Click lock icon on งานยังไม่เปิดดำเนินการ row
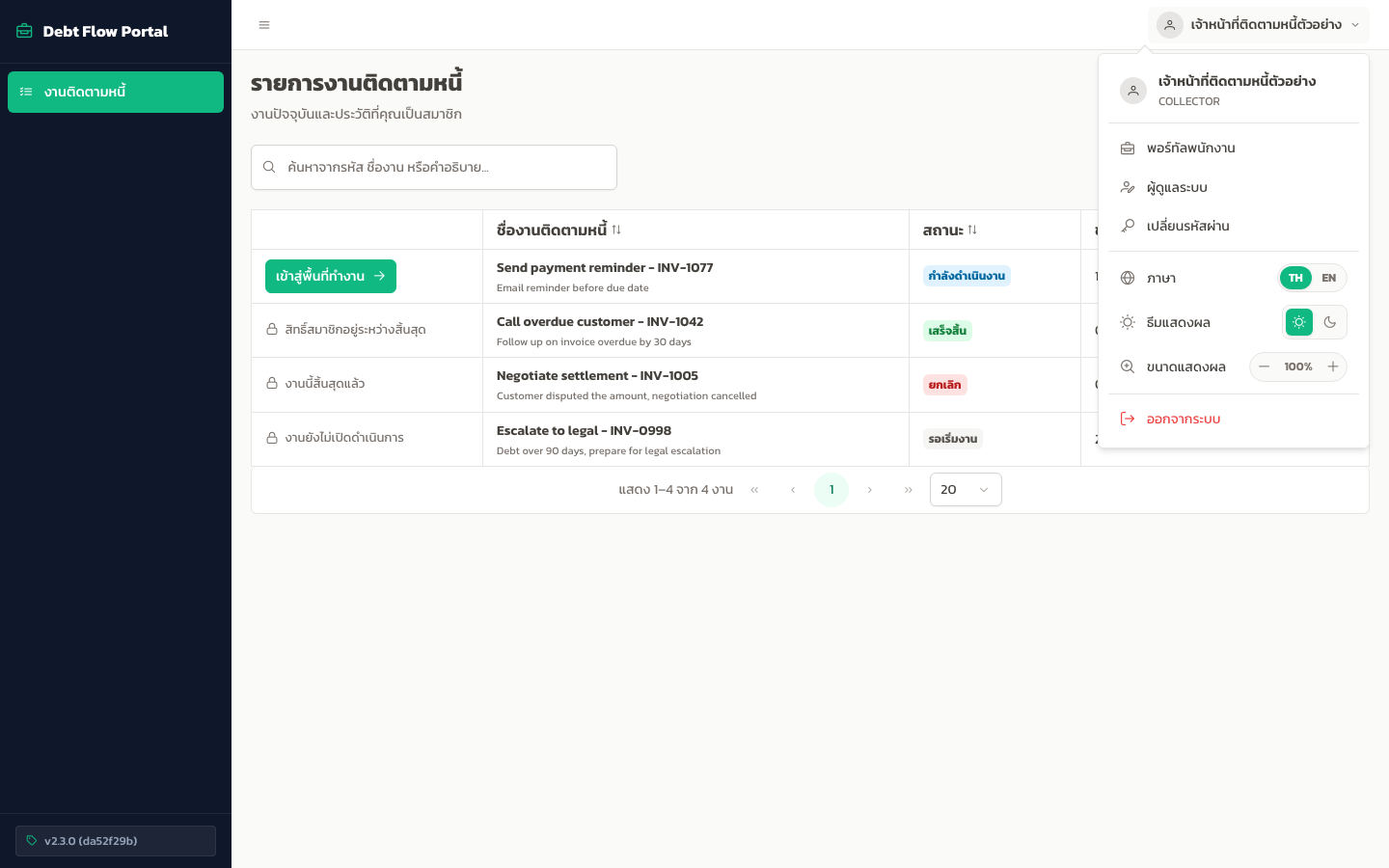The width and height of the screenshot is (1389, 868). point(272,438)
